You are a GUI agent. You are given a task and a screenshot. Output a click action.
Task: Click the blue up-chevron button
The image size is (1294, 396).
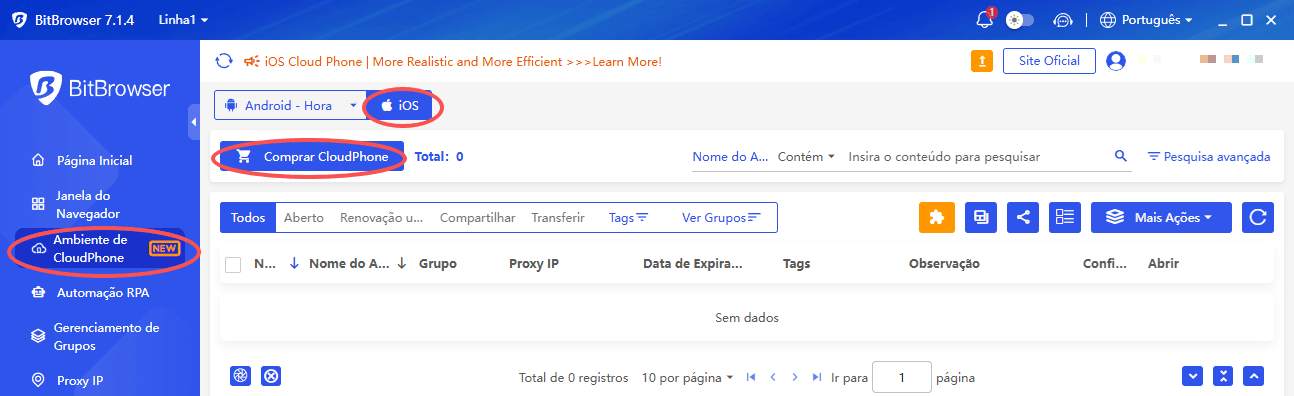(x=1254, y=376)
